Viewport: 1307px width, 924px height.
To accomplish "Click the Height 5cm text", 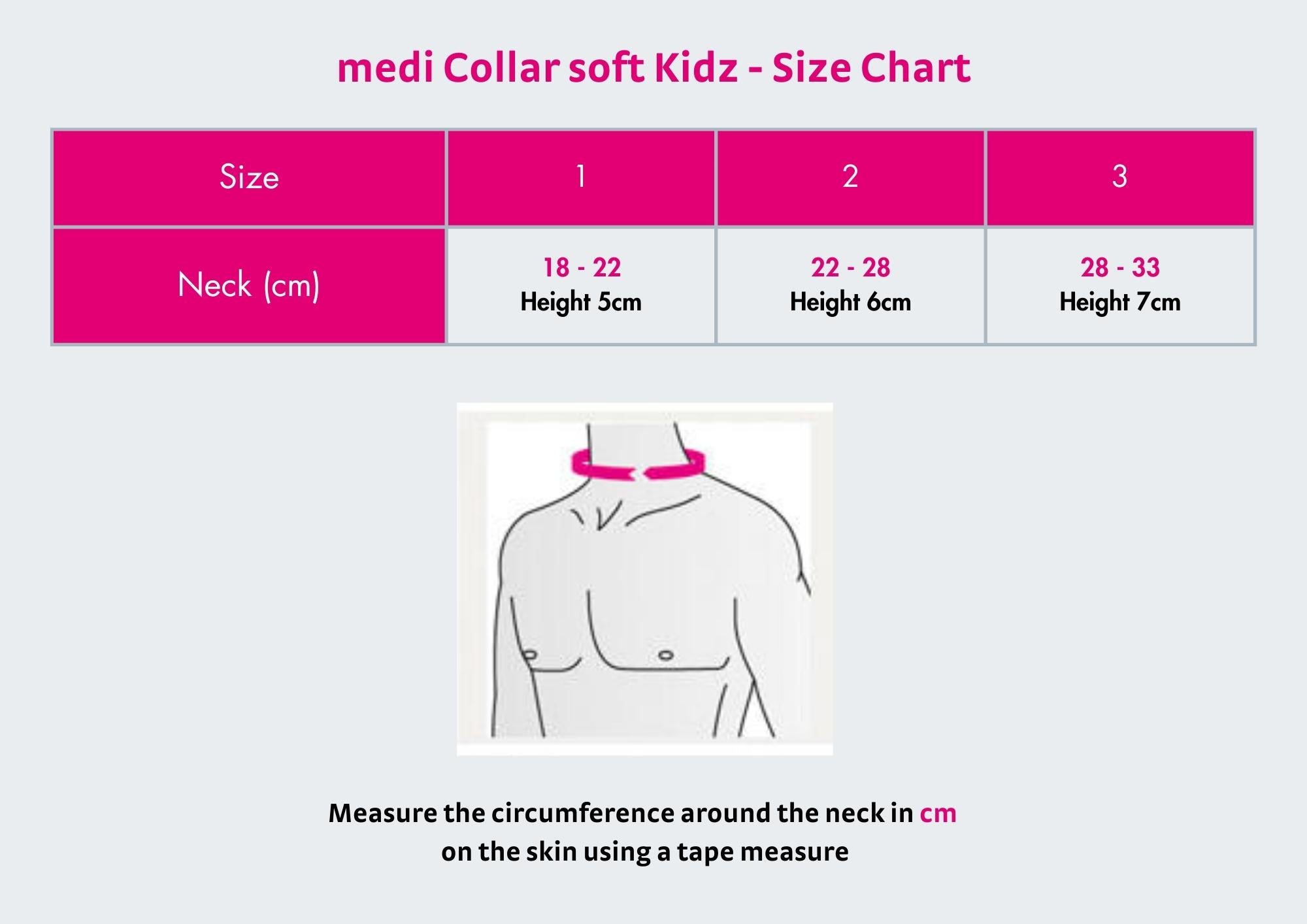I will [580, 302].
